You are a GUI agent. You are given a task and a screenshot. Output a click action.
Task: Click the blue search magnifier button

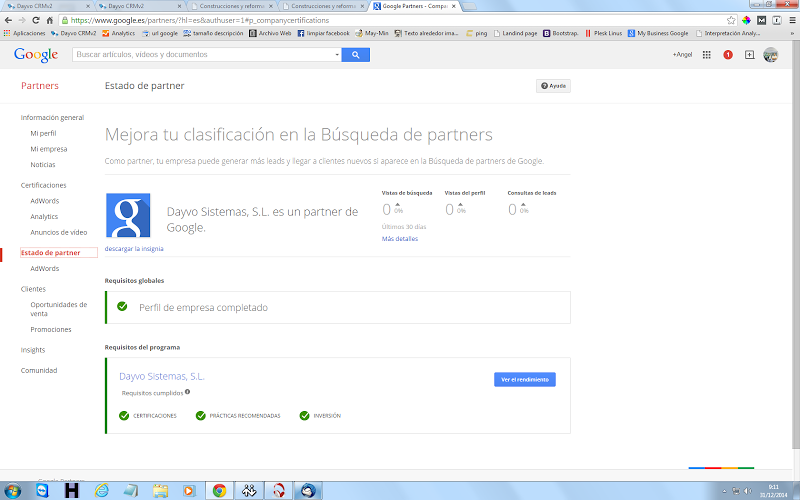(x=356, y=55)
